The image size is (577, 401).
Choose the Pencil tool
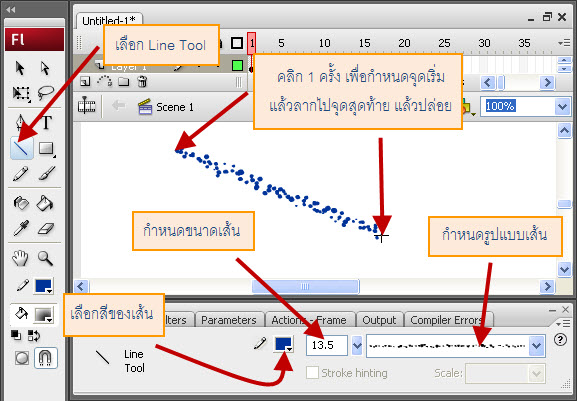(x=21, y=174)
